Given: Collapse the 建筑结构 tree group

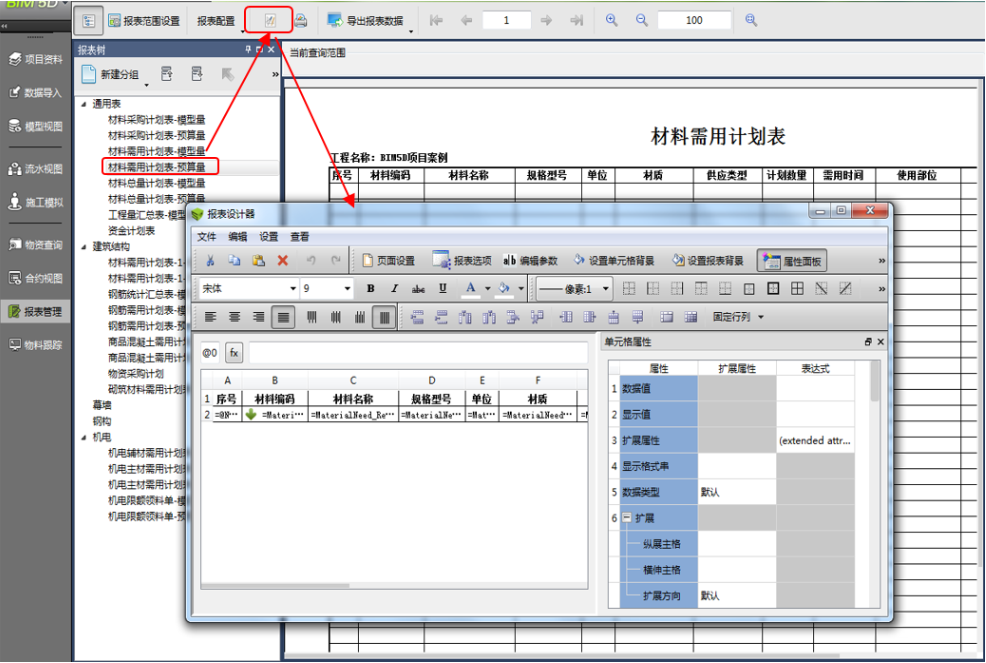Looking at the screenshot, I should 84,247.
